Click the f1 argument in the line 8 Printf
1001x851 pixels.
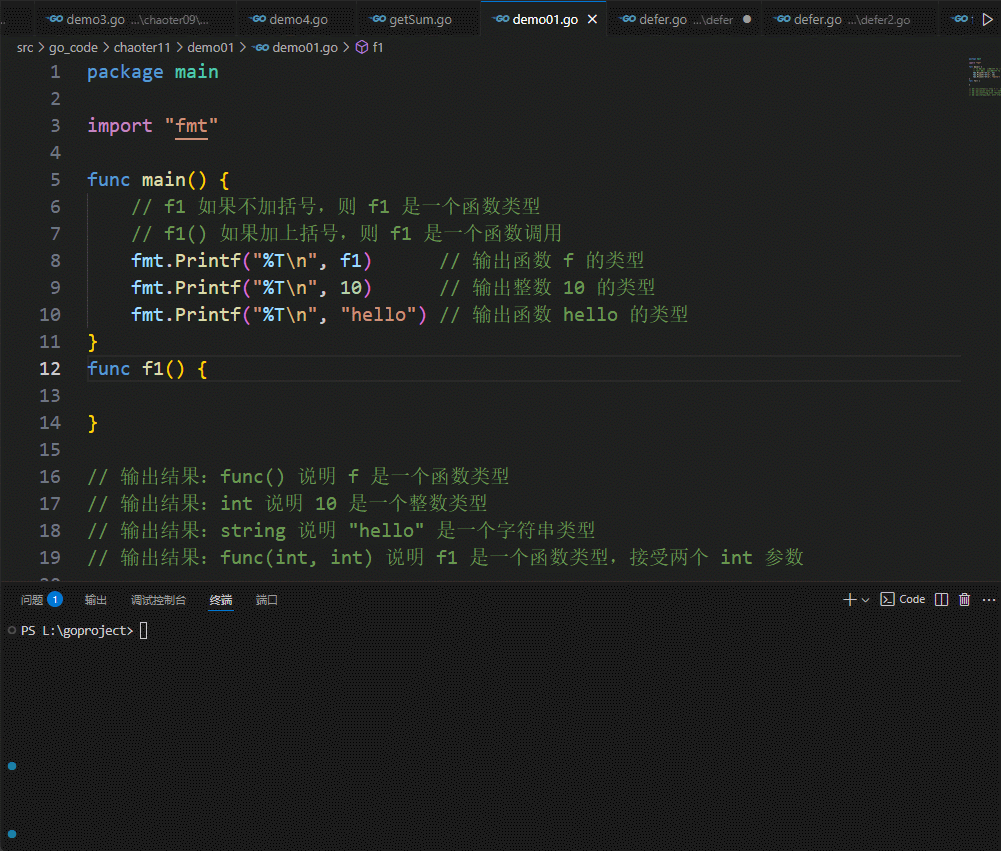click(350, 261)
